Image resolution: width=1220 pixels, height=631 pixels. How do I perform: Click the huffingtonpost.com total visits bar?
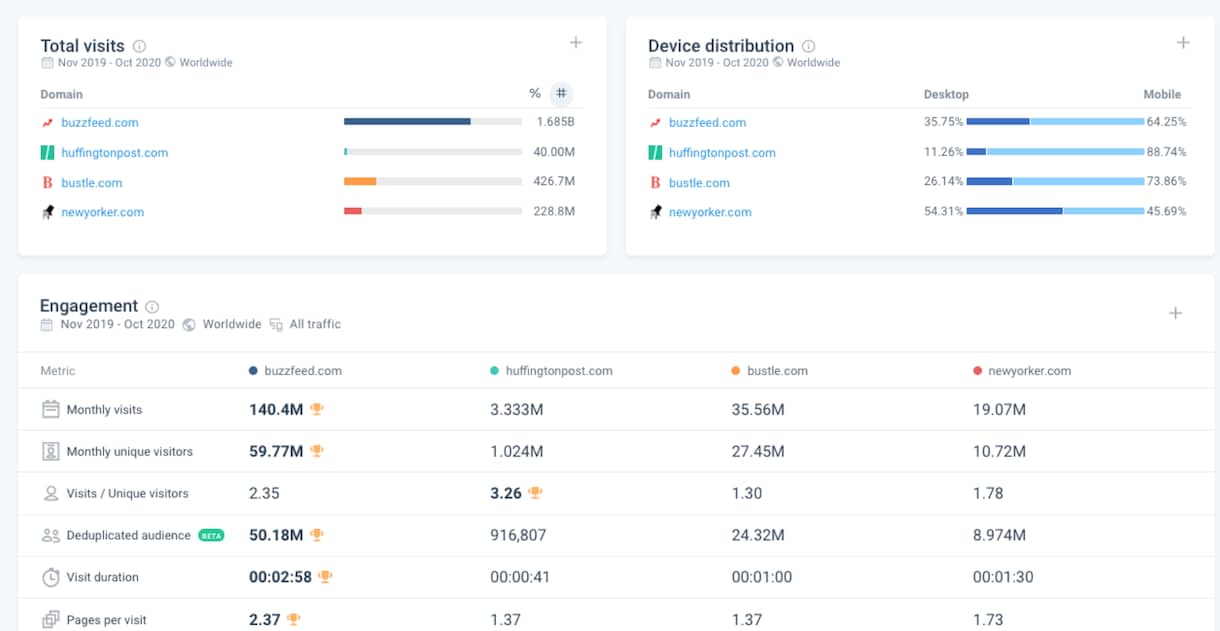click(x=433, y=152)
